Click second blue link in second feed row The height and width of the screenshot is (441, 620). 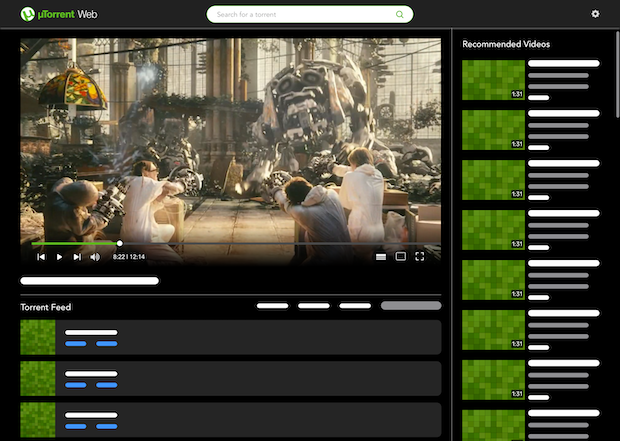tap(106, 385)
